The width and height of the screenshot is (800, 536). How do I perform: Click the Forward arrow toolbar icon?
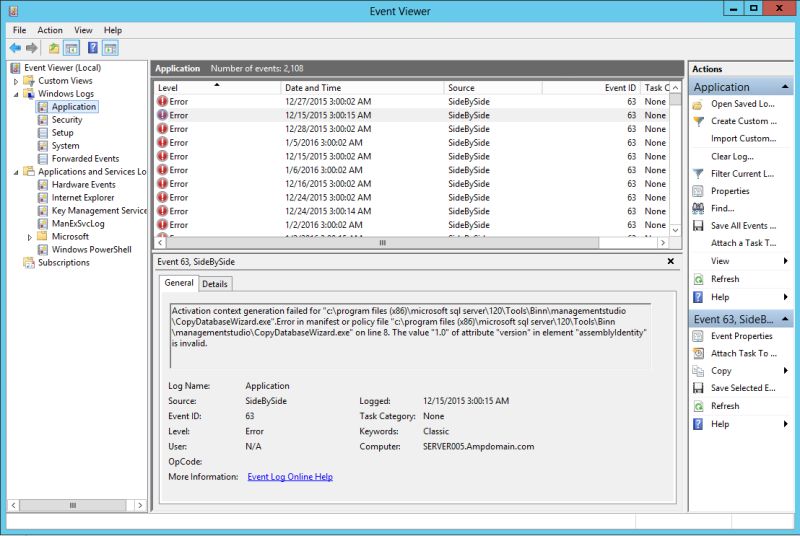point(32,48)
